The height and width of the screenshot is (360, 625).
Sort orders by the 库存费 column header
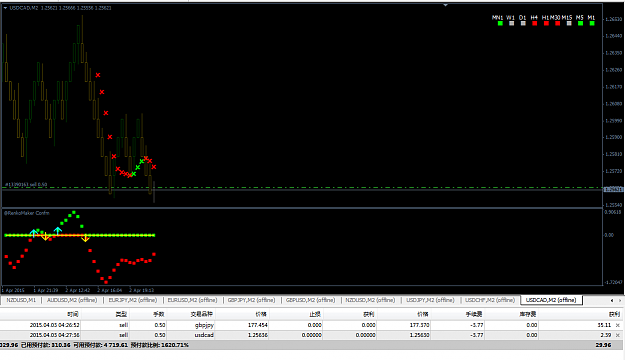528,315
